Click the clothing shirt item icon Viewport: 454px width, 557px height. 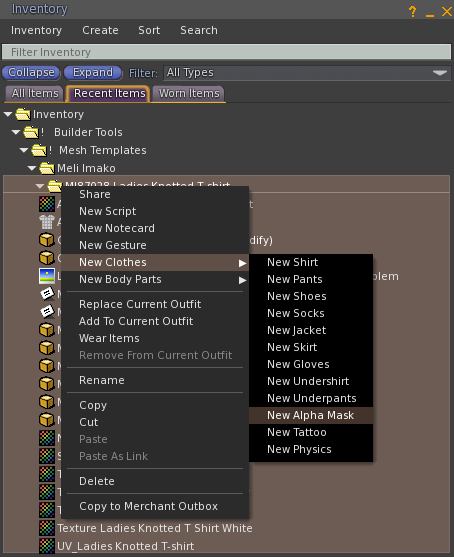tap(47, 222)
